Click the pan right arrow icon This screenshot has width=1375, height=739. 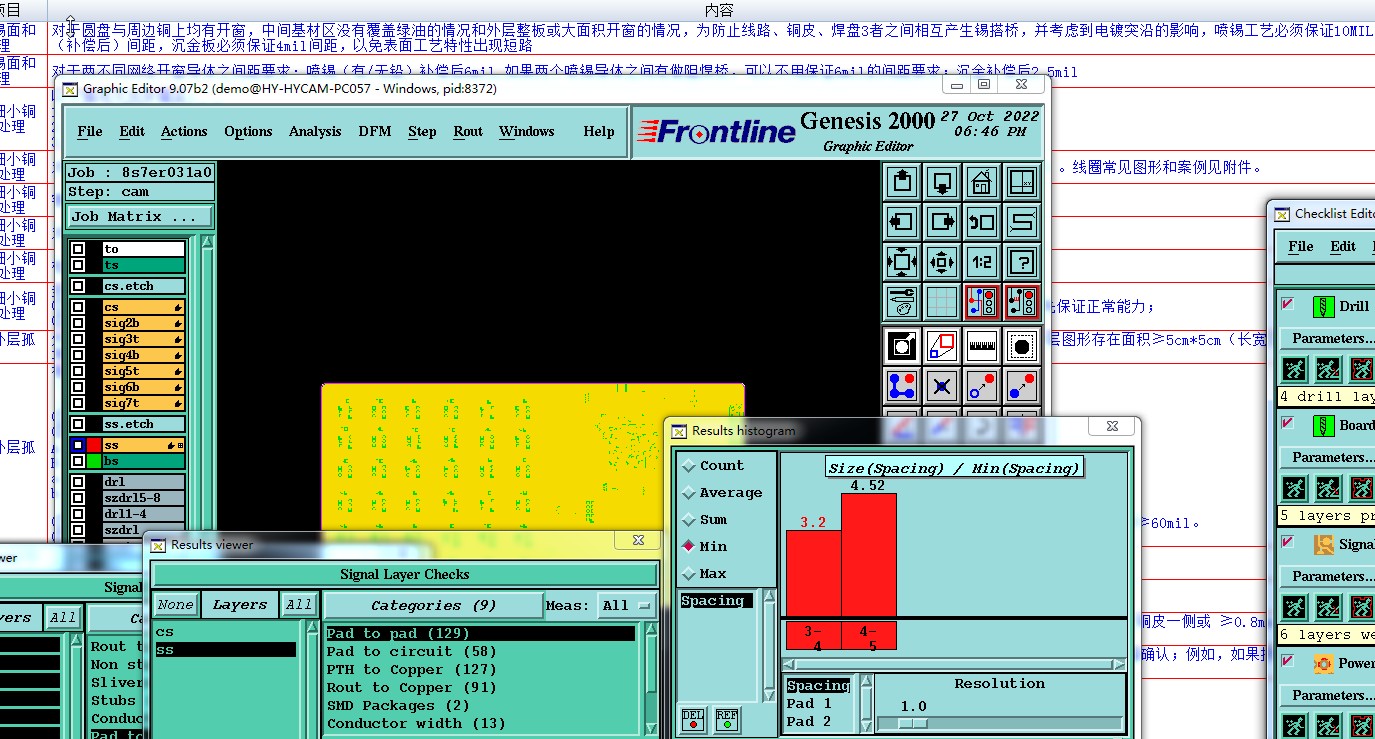941,222
